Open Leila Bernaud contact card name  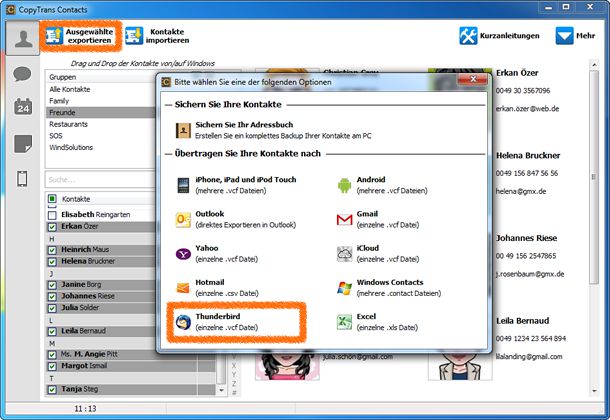point(522,321)
